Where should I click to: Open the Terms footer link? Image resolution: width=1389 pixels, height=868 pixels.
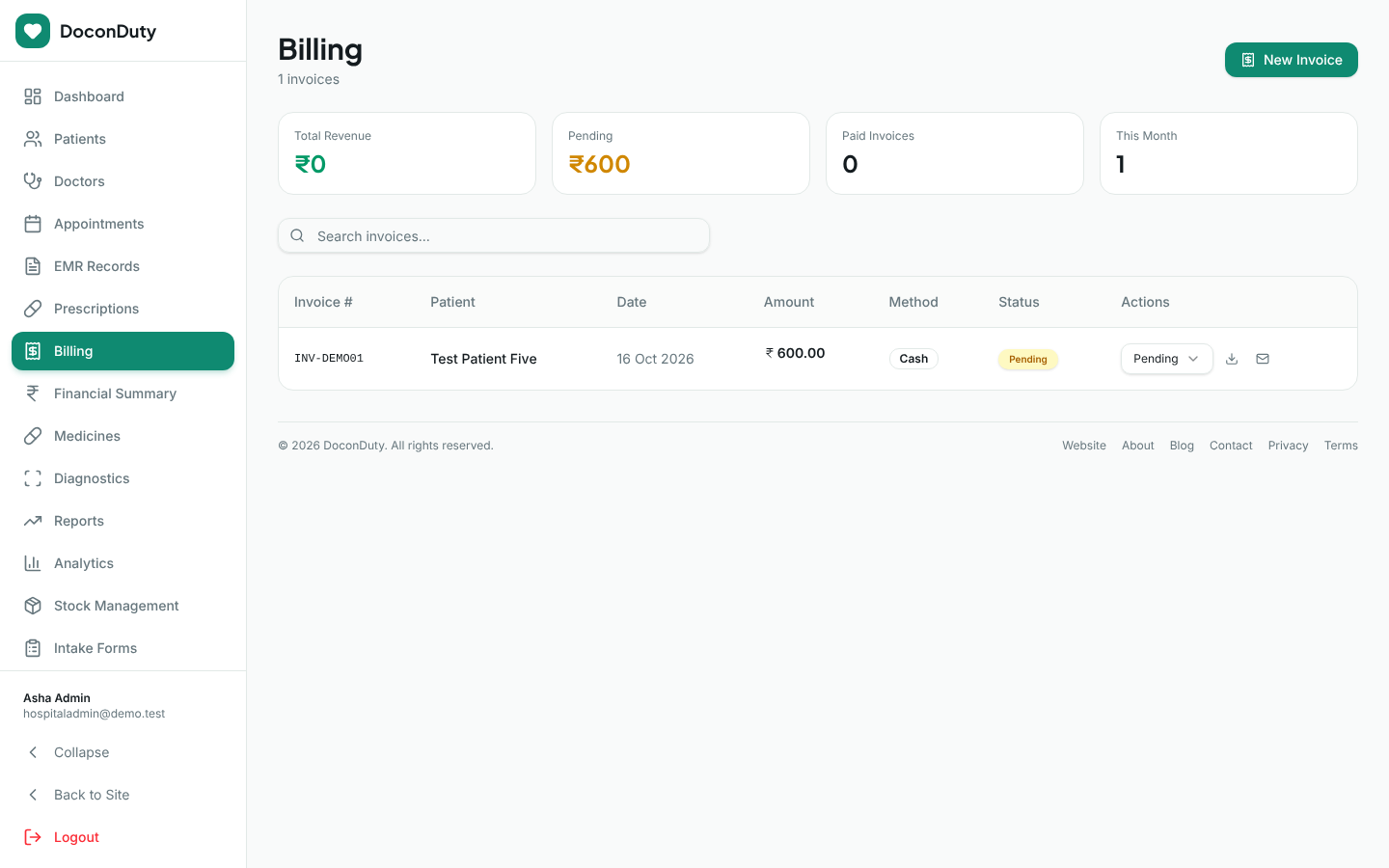(x=1341, y=446)
